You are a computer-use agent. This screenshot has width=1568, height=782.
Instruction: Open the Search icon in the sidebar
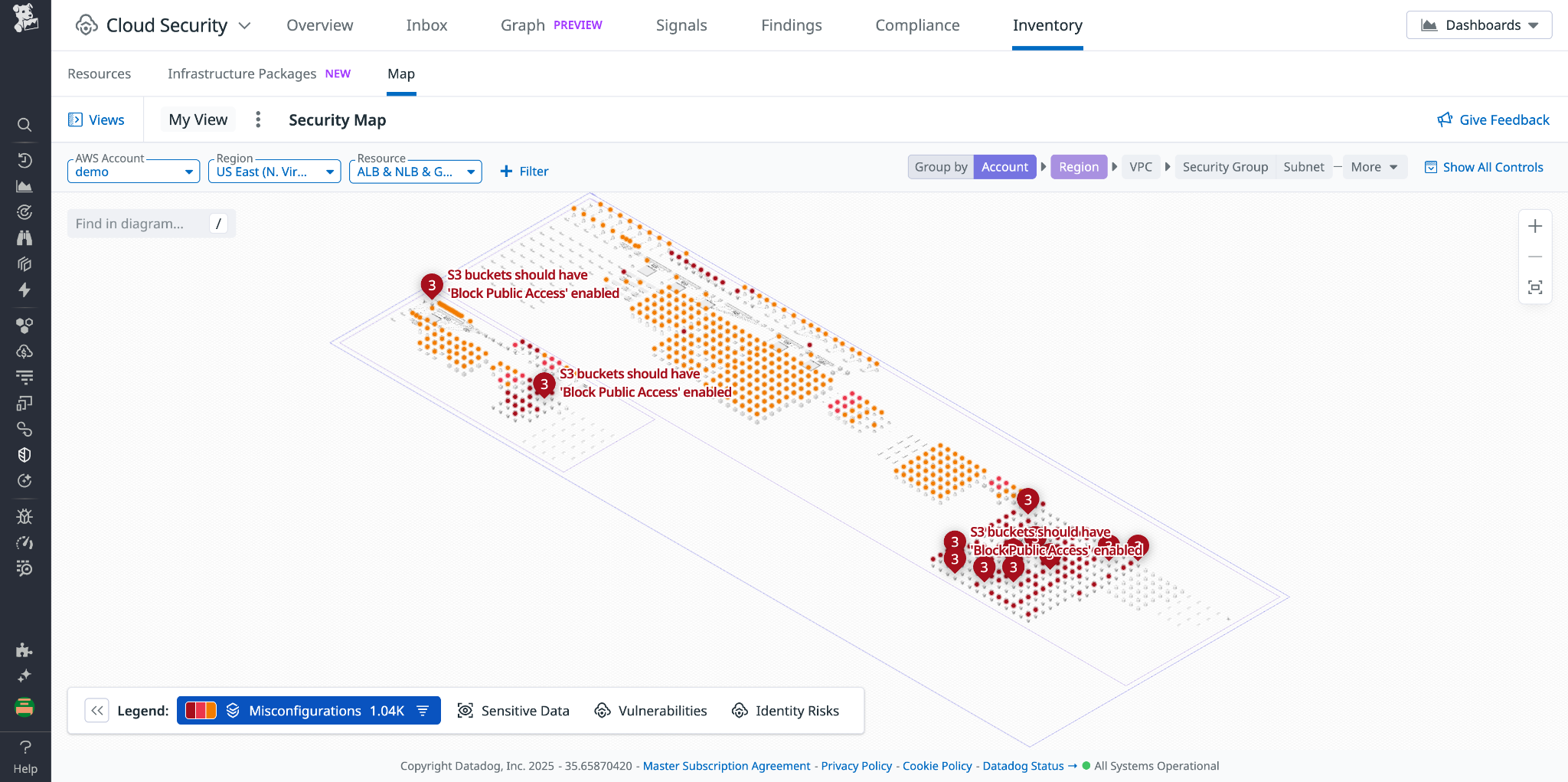pyautogui.click(x=24, y=124)
